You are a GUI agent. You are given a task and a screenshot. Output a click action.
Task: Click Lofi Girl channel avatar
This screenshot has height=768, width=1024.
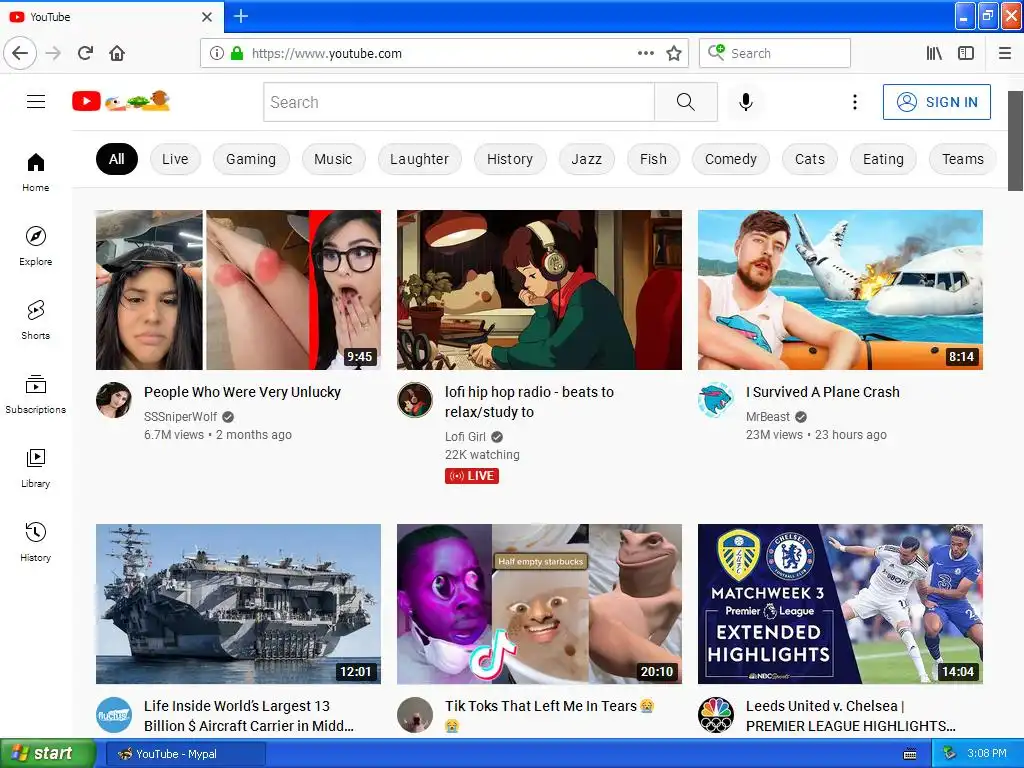point(415,400)
